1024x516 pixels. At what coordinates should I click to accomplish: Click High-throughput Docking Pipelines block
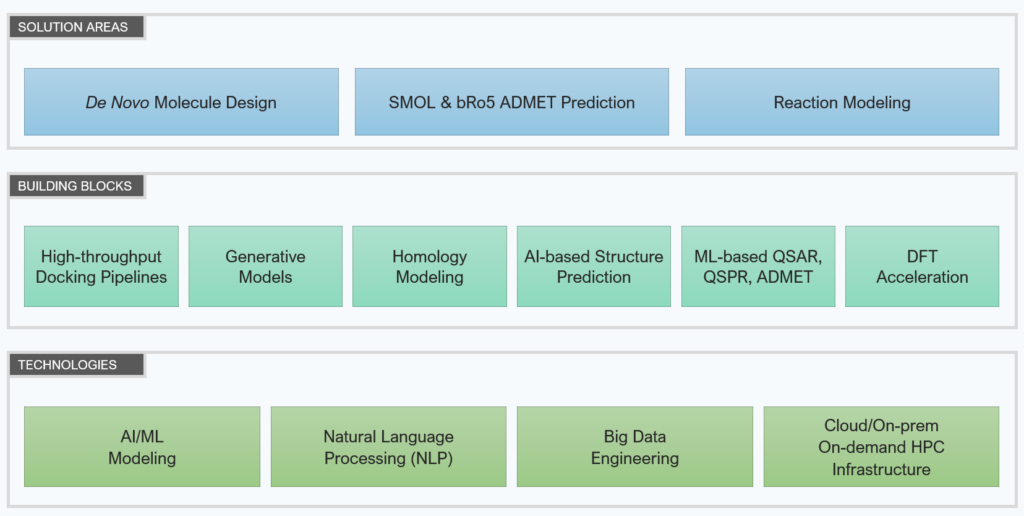[x=101, y=266]
